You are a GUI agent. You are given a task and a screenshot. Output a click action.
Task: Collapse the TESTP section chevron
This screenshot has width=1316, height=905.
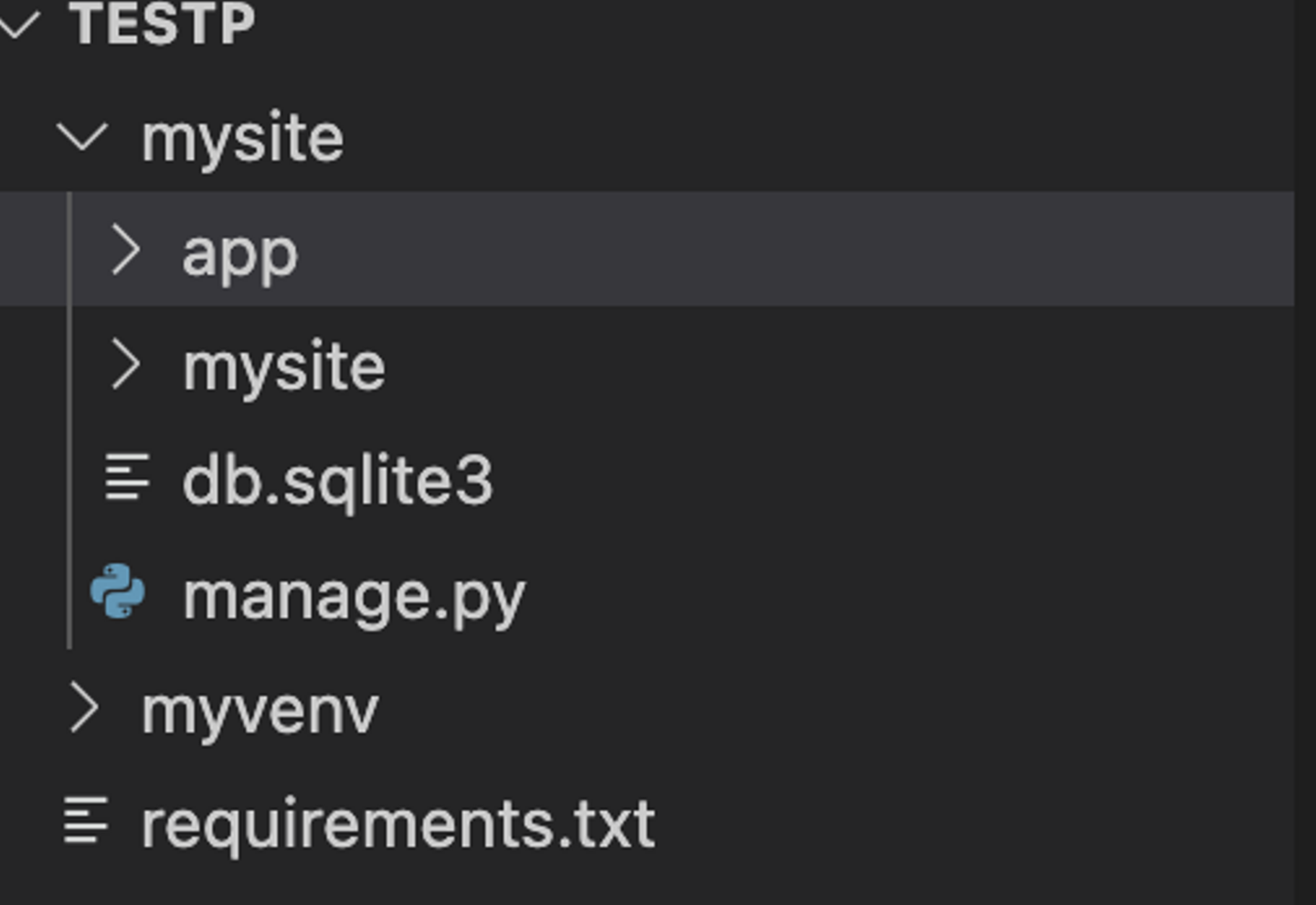point(18,25)
